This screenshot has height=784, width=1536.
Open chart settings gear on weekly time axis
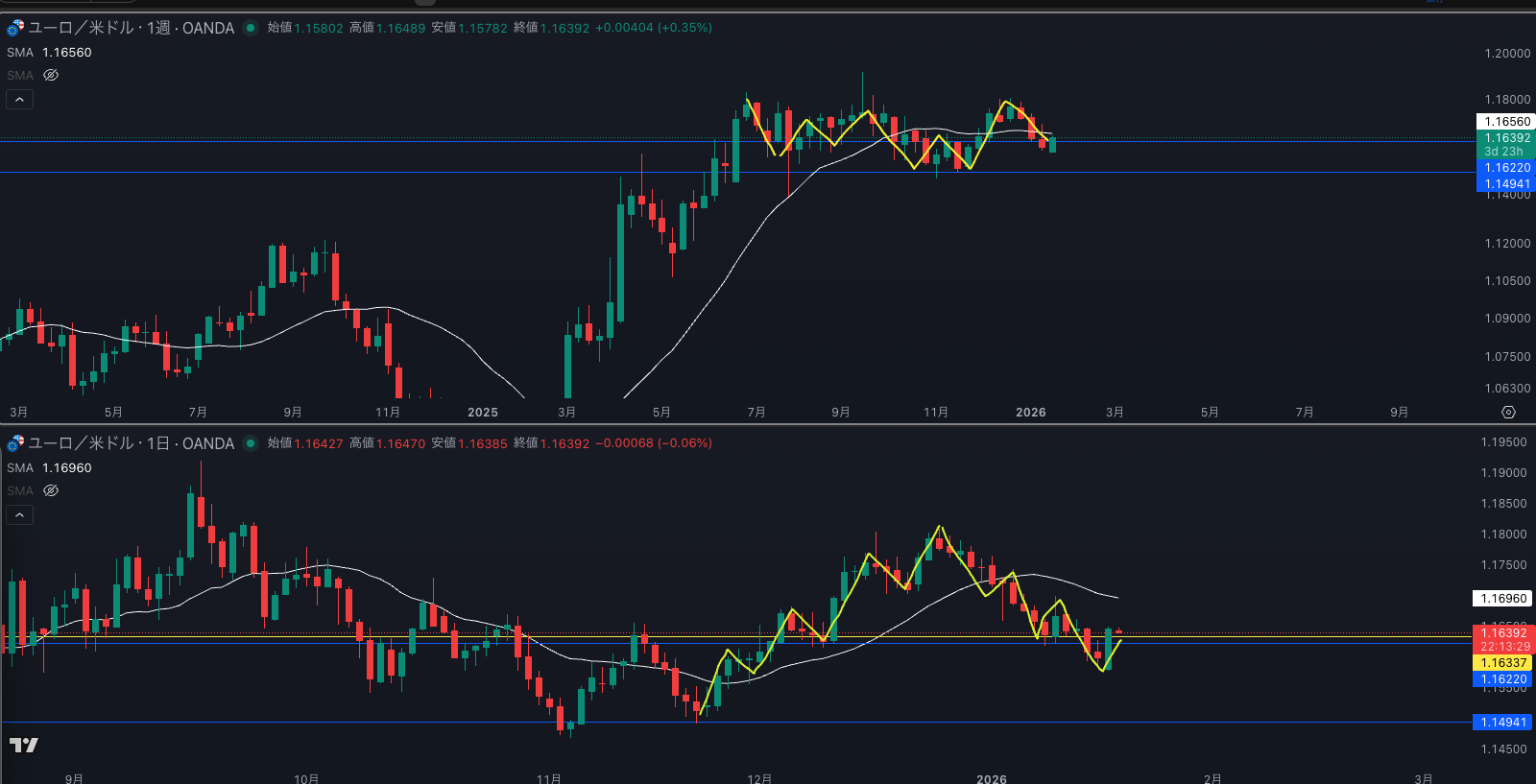pos(1508,413)
